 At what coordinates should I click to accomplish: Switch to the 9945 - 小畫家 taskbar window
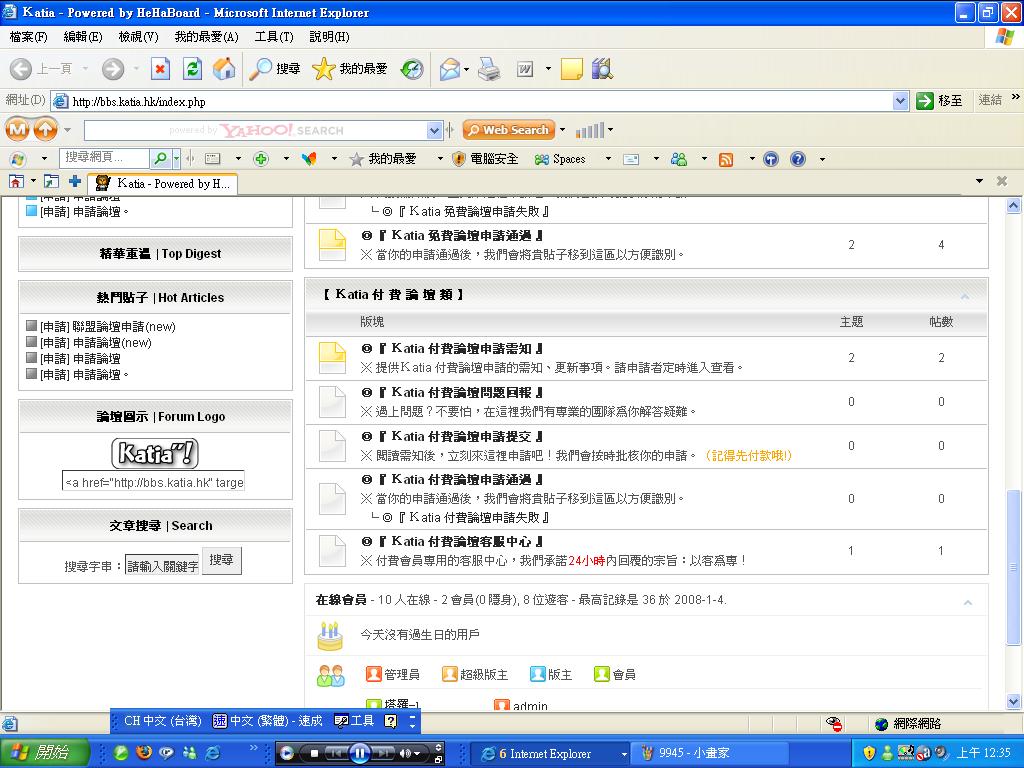pos(711,754)
